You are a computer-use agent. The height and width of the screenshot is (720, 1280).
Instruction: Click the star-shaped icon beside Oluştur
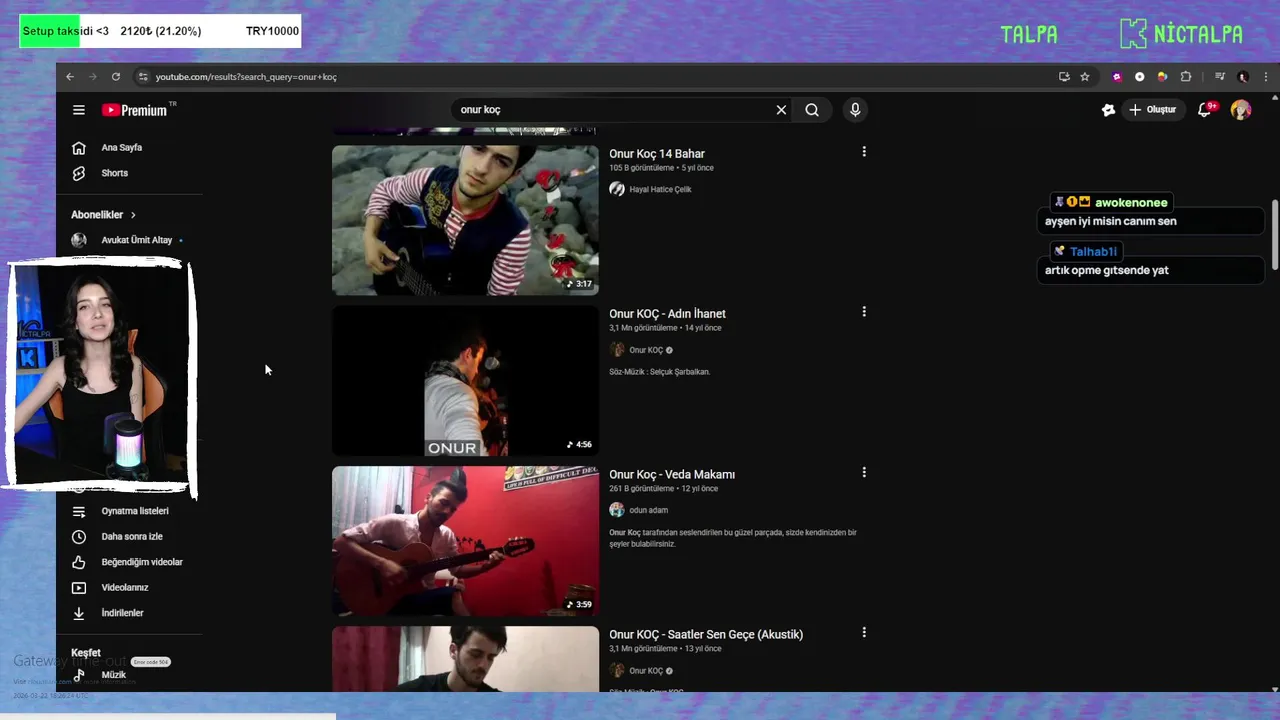click(1108, 110)
